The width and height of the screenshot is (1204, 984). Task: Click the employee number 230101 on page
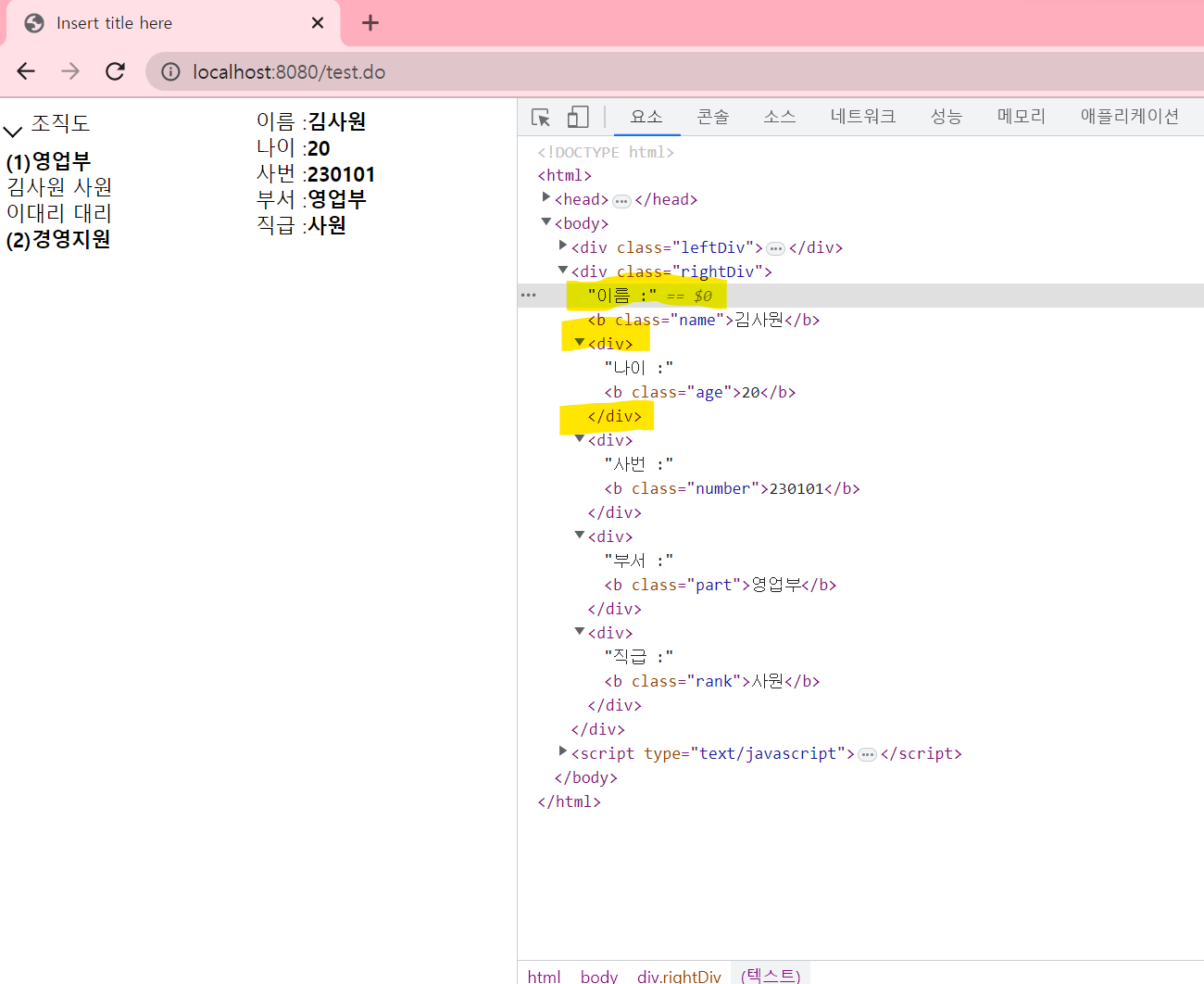(x=341, y=174)
